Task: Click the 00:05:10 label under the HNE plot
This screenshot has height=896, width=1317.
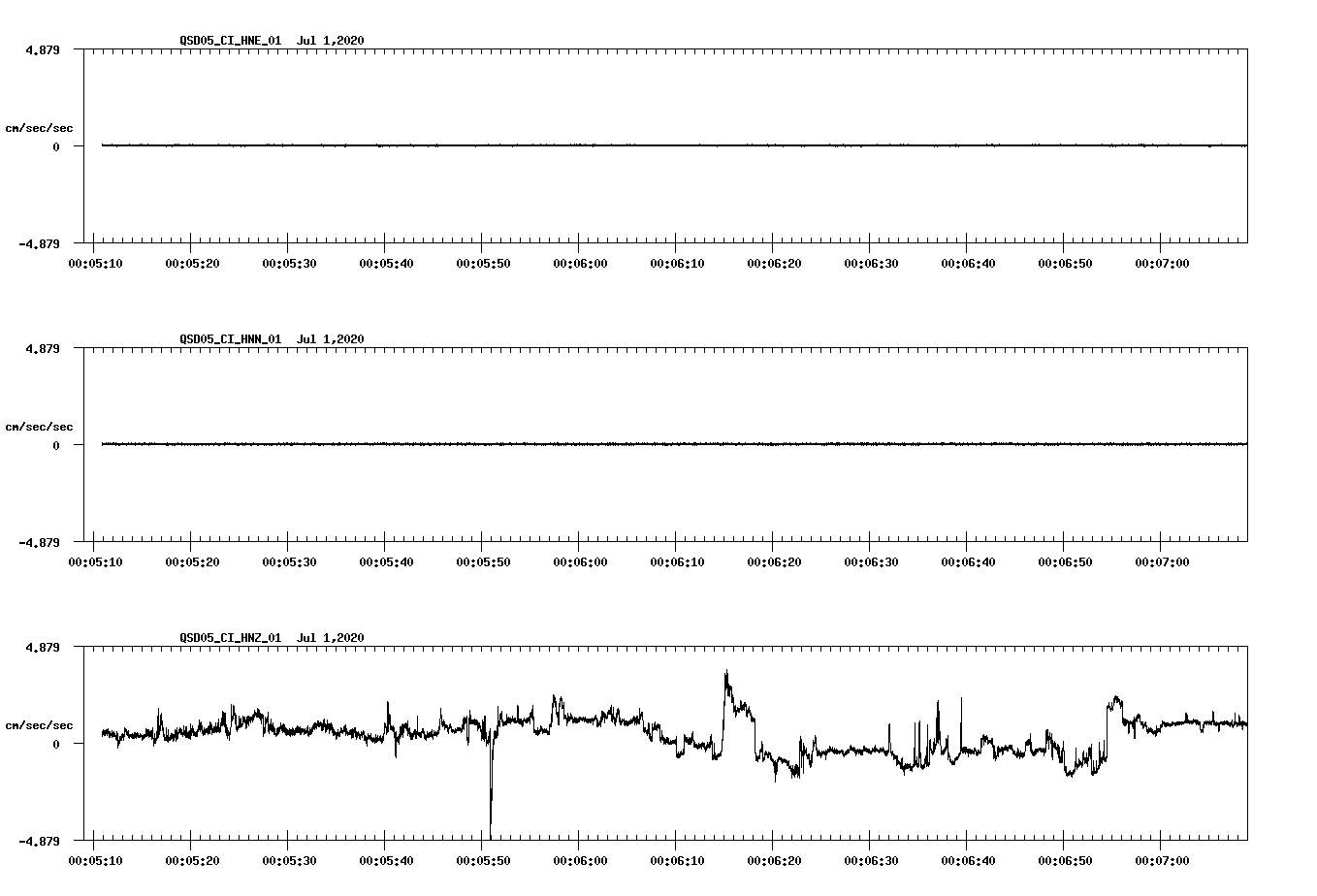Action: (x=95, y=263)
